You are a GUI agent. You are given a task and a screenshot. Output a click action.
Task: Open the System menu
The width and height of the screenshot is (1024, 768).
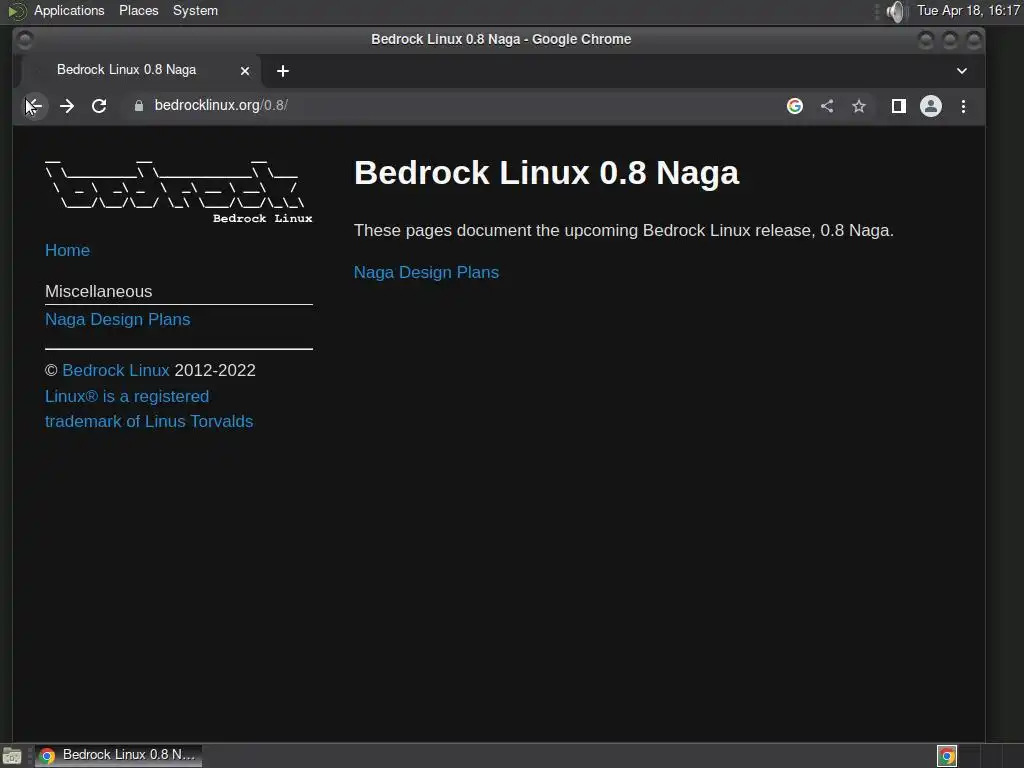tap(195, 10)
